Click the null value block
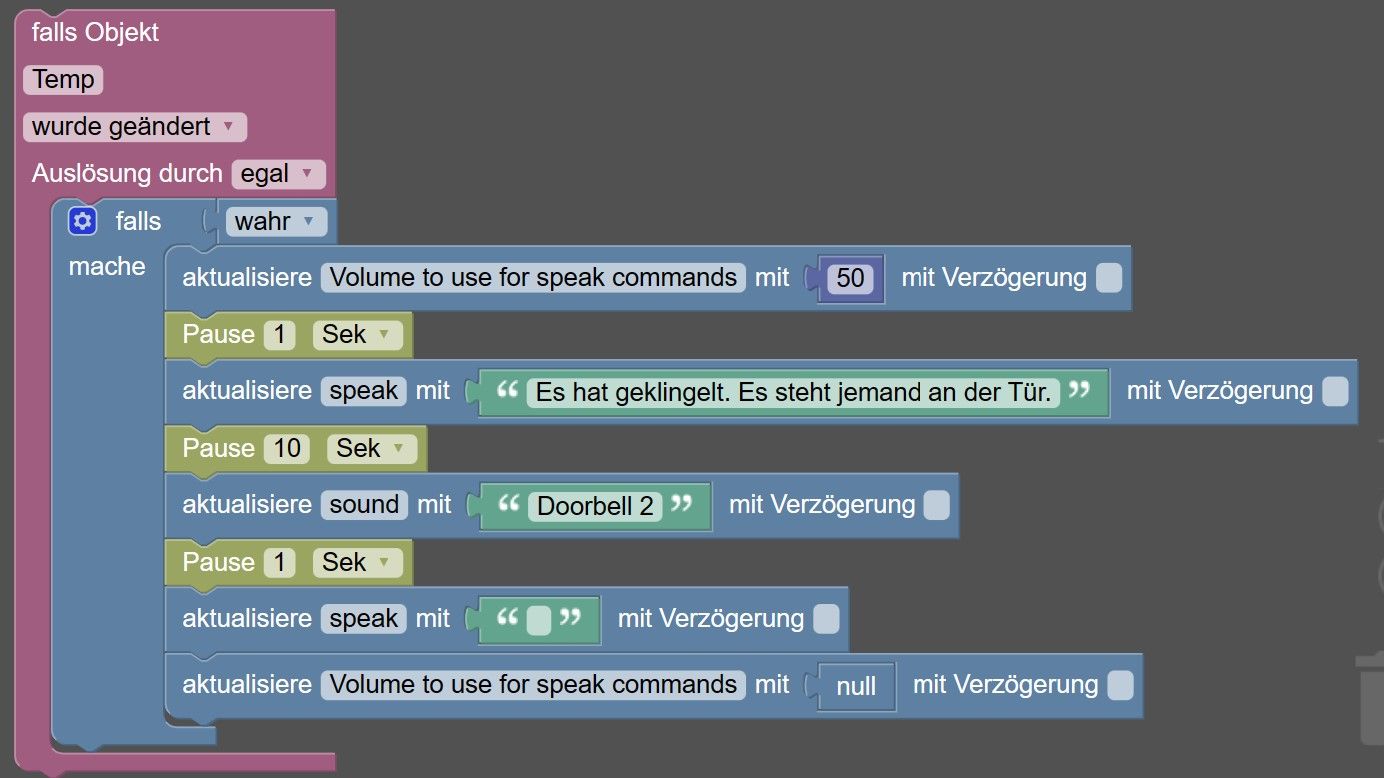 pos(856,686)
